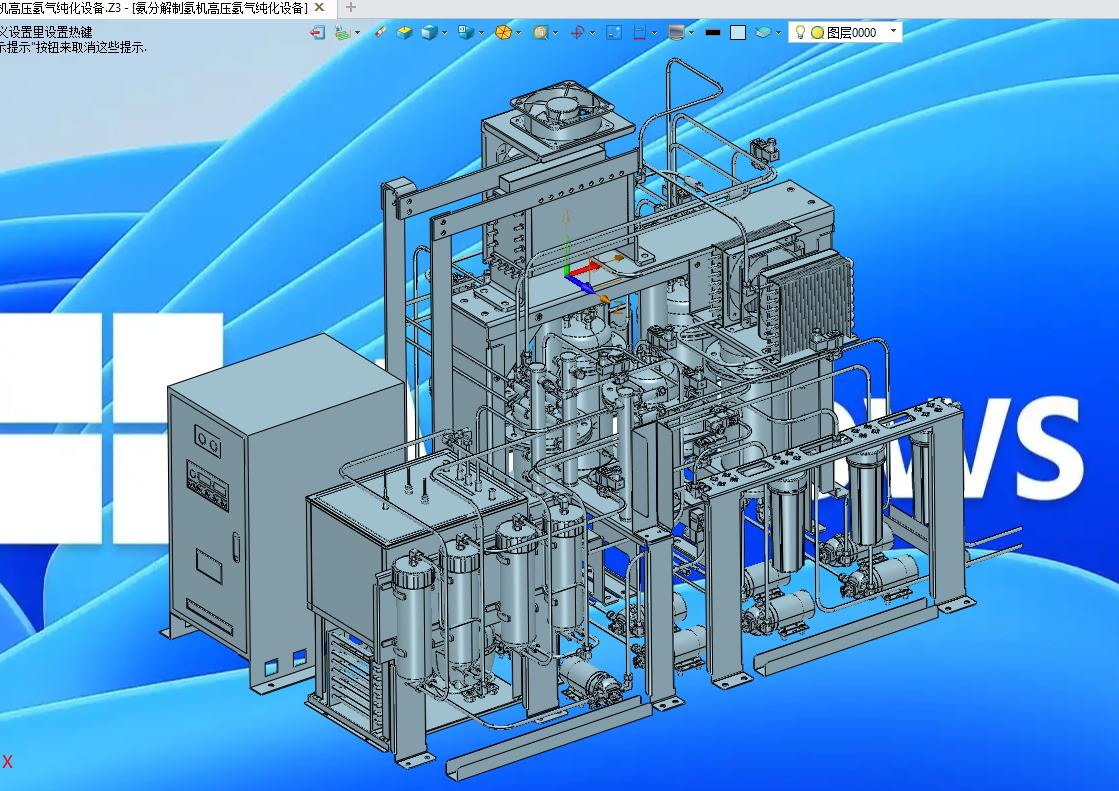Click the green layered filter icon
Image resolution: width=1119 pixels, height=791 pixels.
(x=343, y=32)
